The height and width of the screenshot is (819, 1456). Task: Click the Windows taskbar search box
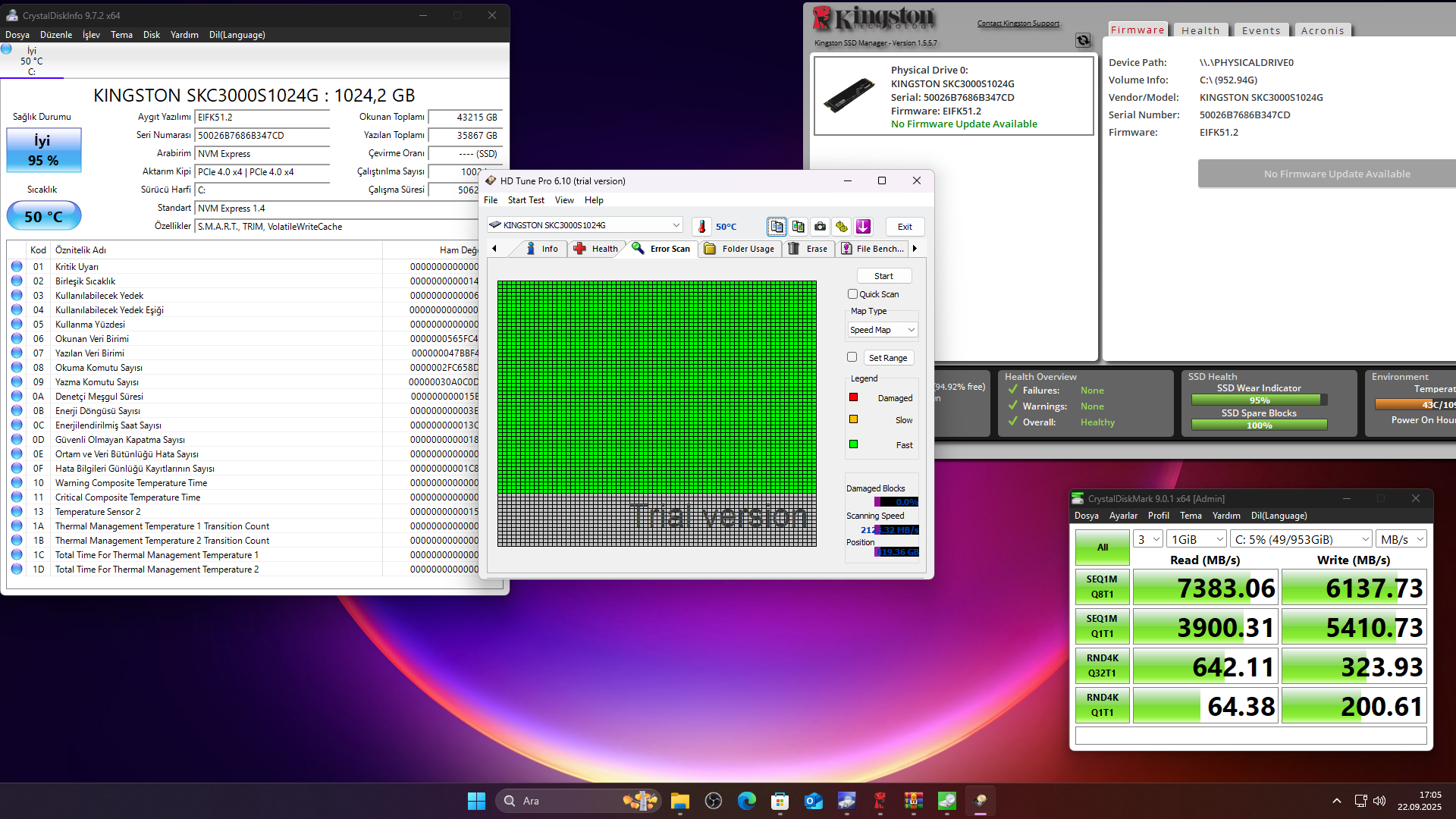[578, 801]
